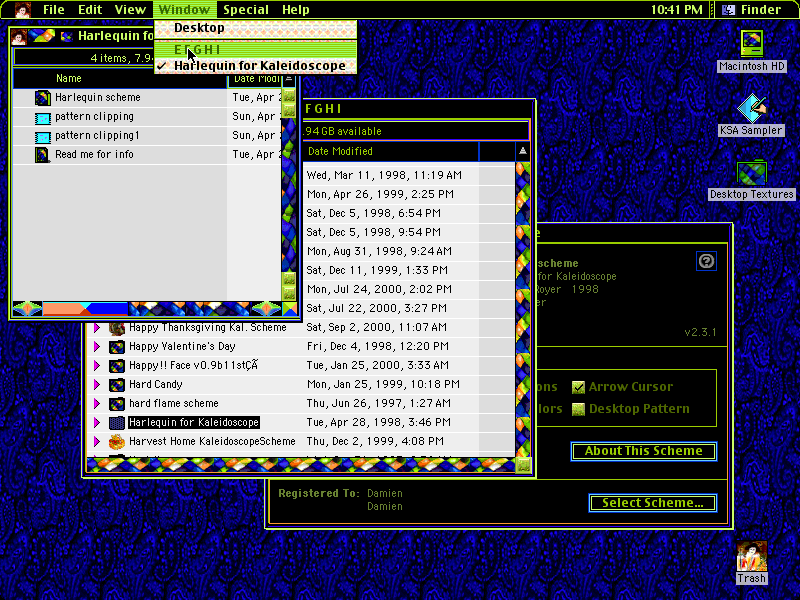This screenshot has width=800, height=600.
Task: Select the icon beside pattern clipping
Action: tap(42, 117)
